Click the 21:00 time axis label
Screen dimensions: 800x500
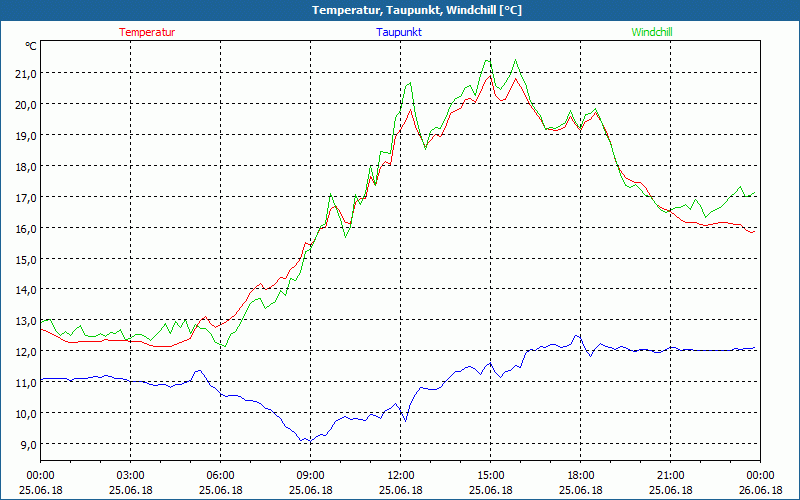[x=670, y=476]
